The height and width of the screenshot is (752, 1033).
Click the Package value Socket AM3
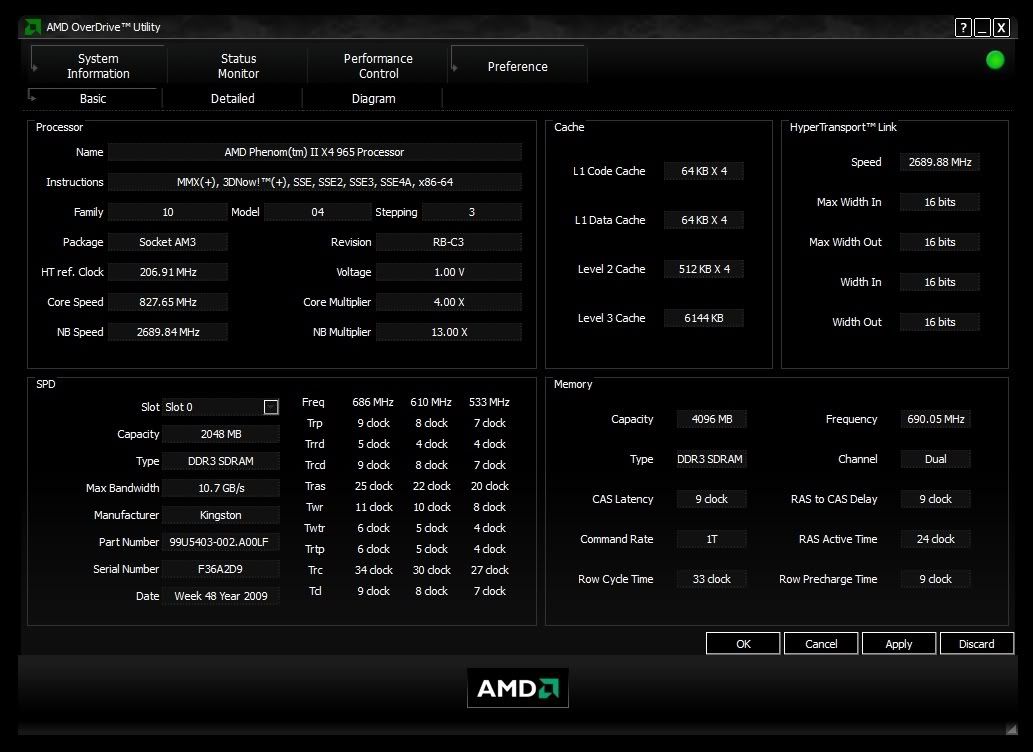click(167, 242)
